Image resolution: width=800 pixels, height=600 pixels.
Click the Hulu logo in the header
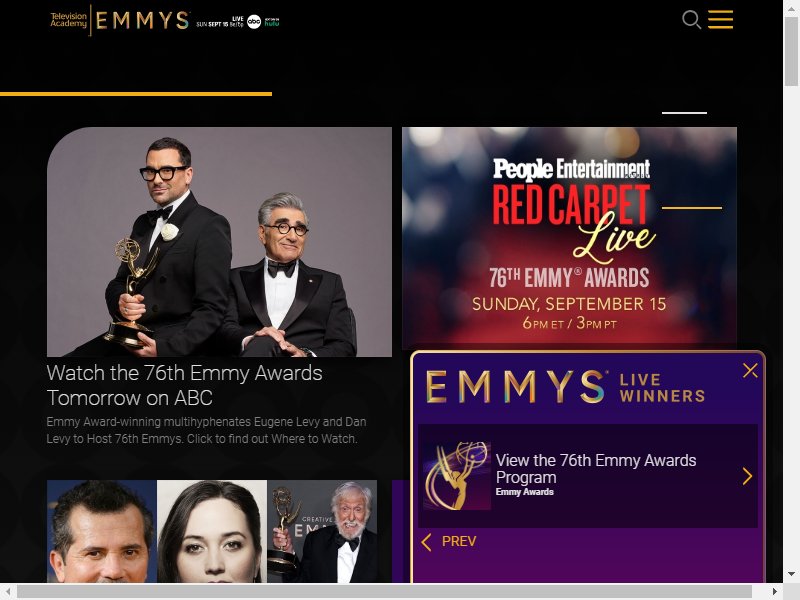coord(271,22)
